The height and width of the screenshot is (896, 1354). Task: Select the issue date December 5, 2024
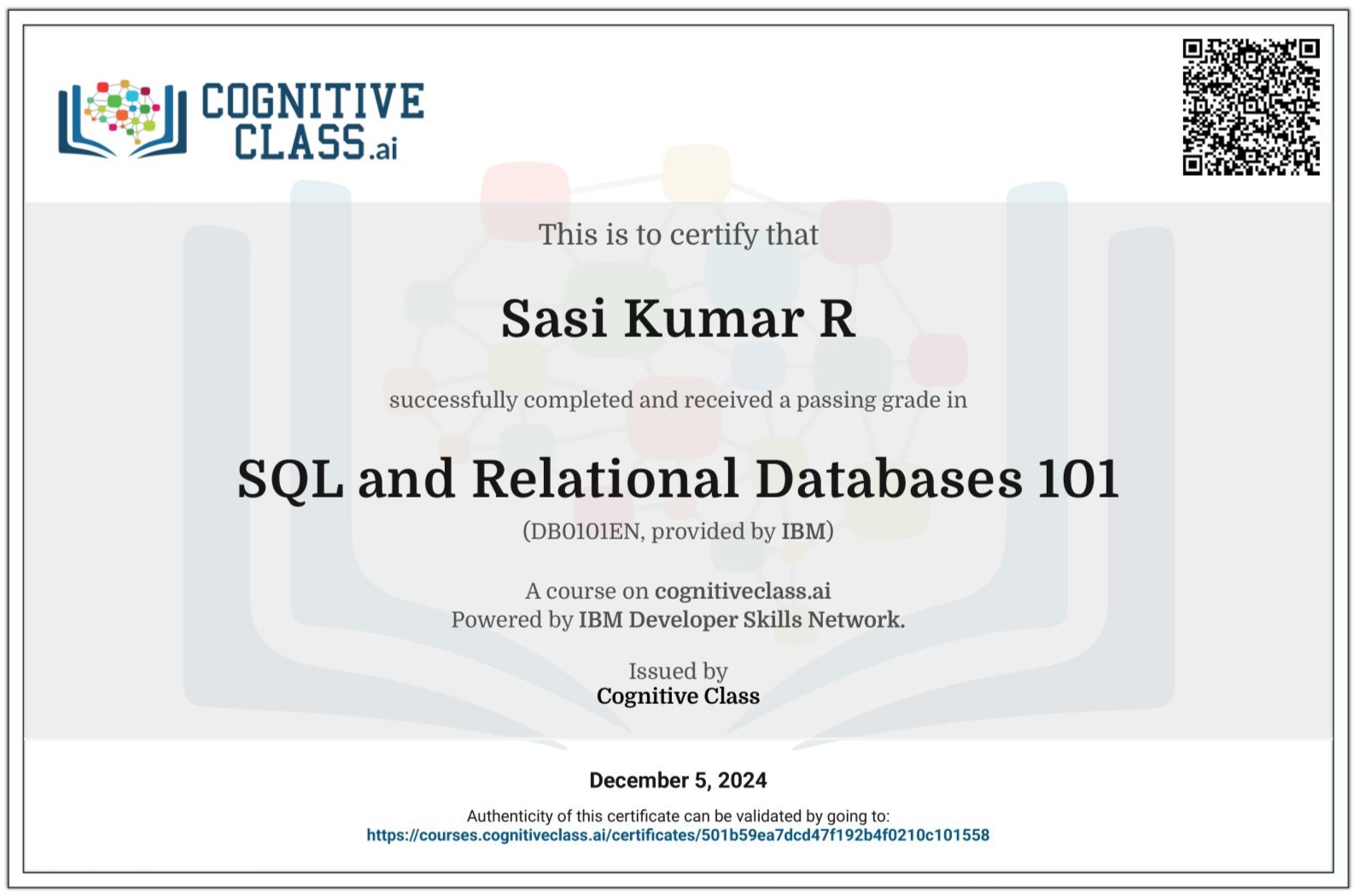tap(678, 780)
